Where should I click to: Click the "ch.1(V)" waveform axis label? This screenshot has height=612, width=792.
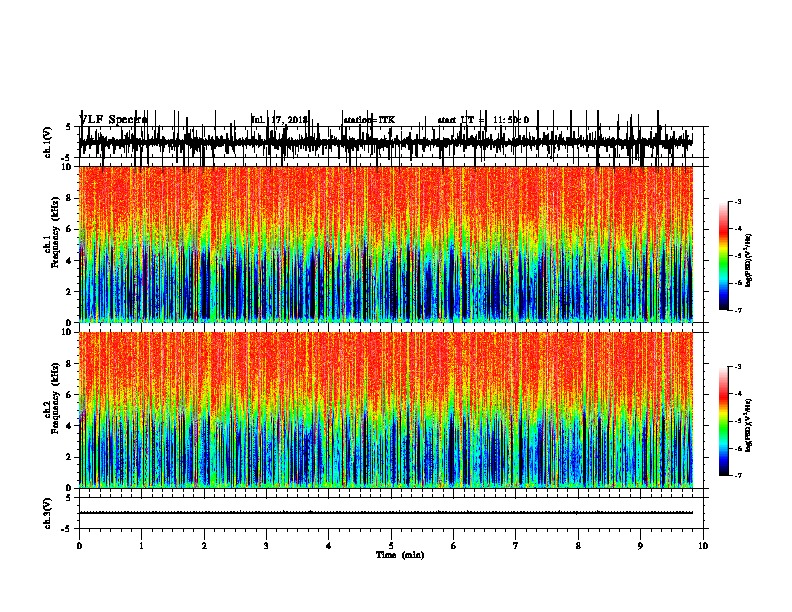click(x=47, y=142)
